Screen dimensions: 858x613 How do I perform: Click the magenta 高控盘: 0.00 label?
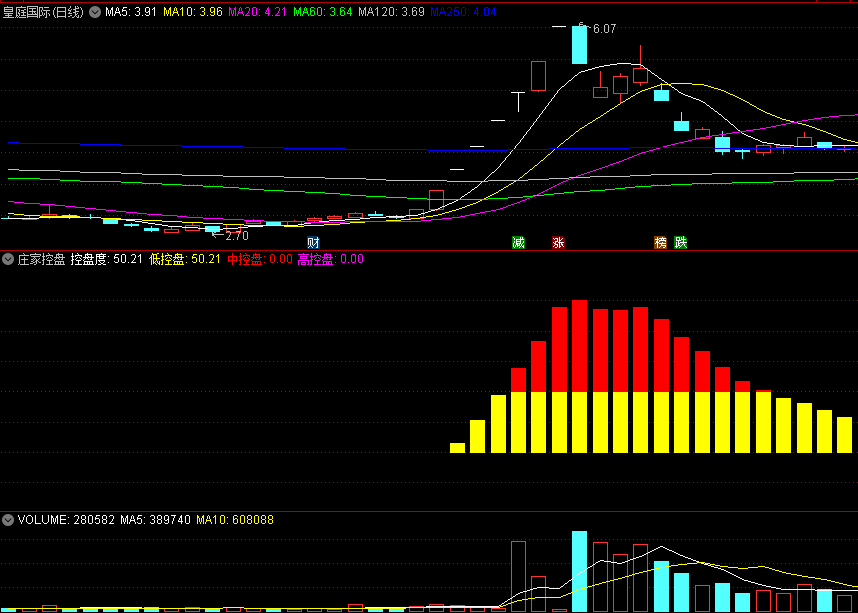(x=331, y=259)
